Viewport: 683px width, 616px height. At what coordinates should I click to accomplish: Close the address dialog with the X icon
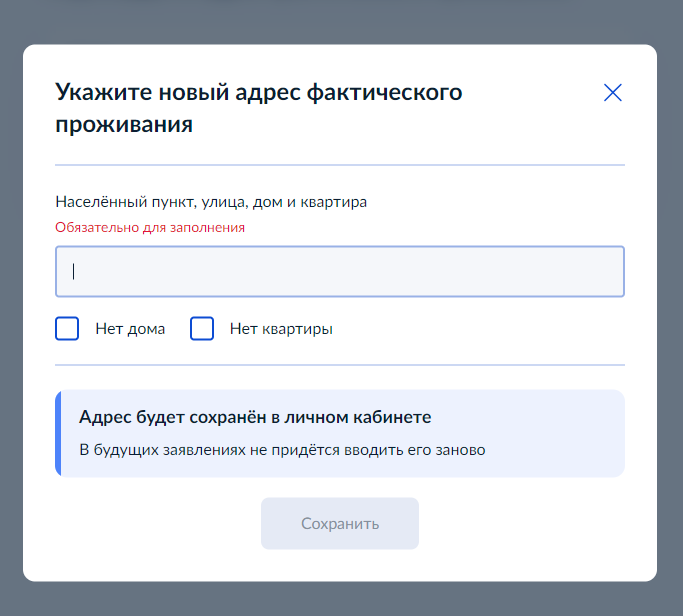pos(612,93)
